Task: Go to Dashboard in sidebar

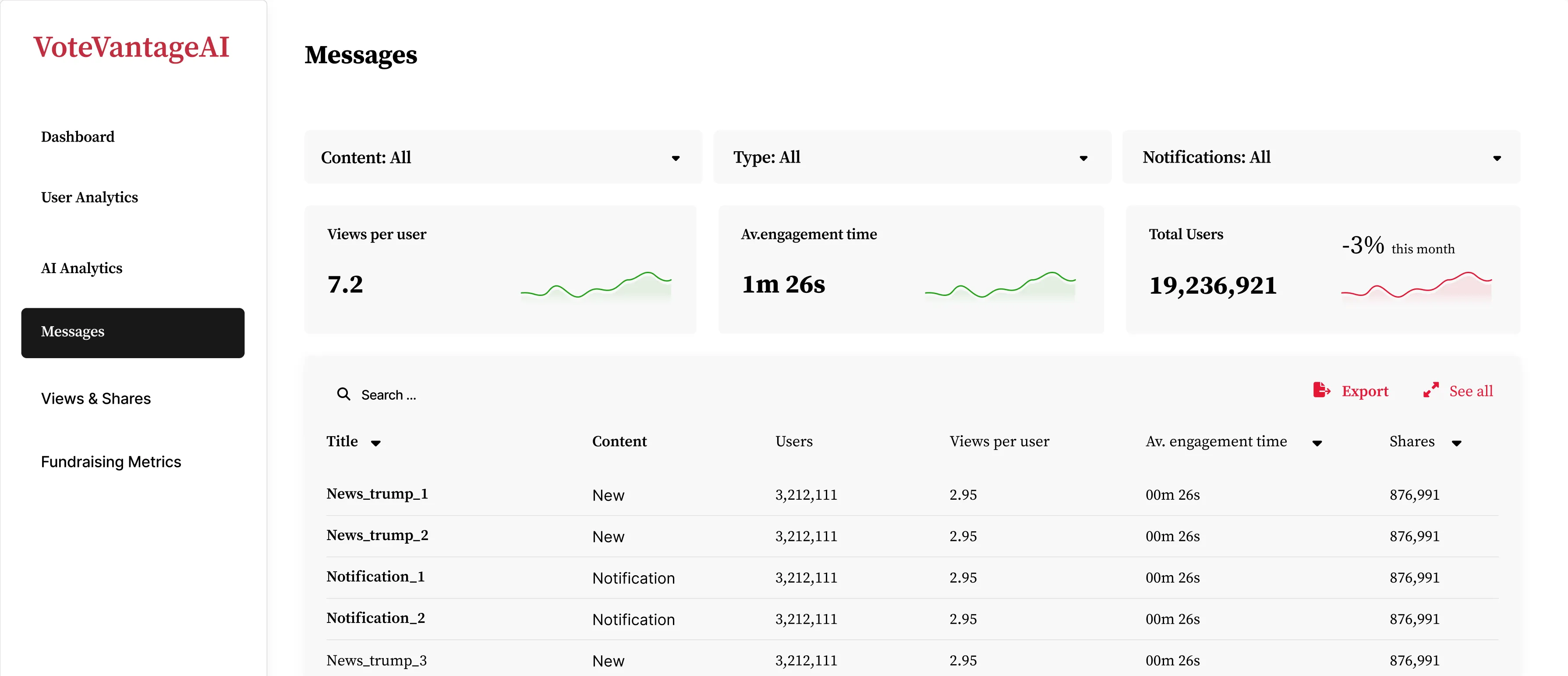Action: click(78, 136)
